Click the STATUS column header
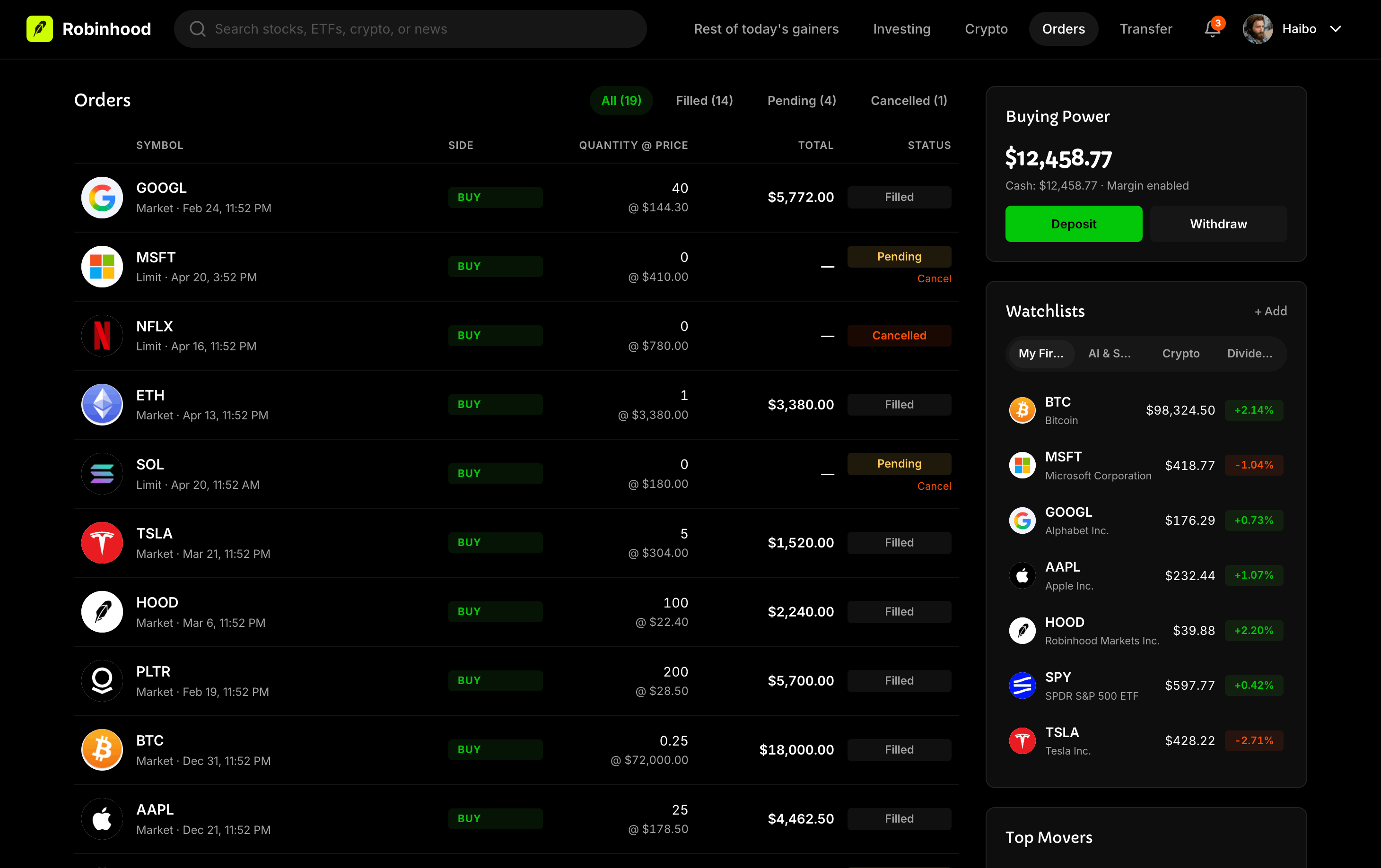This screenshot has width=1381, height=868. coord(929,146)
